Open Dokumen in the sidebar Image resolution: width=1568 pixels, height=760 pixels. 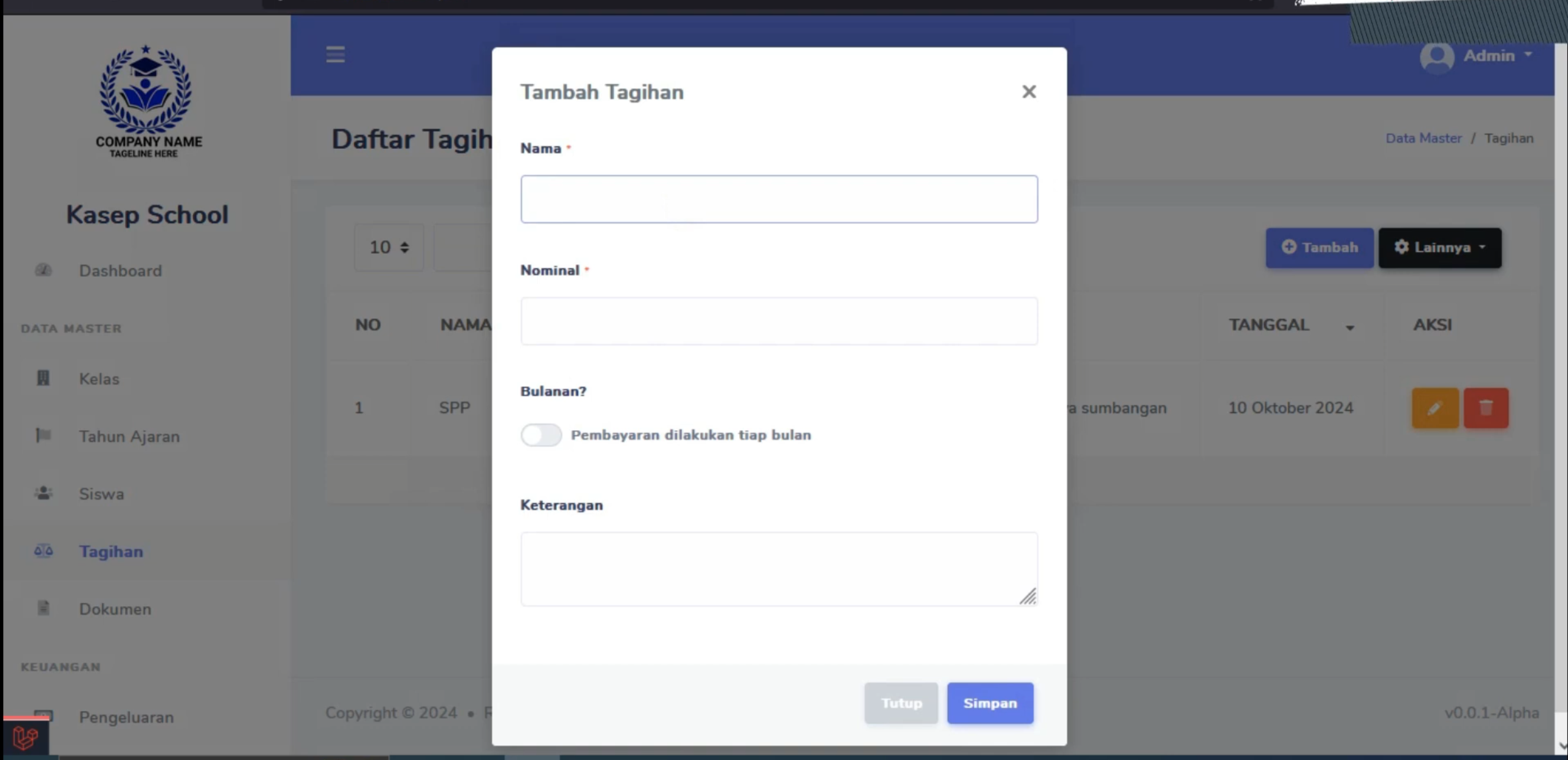click(115, 609)
